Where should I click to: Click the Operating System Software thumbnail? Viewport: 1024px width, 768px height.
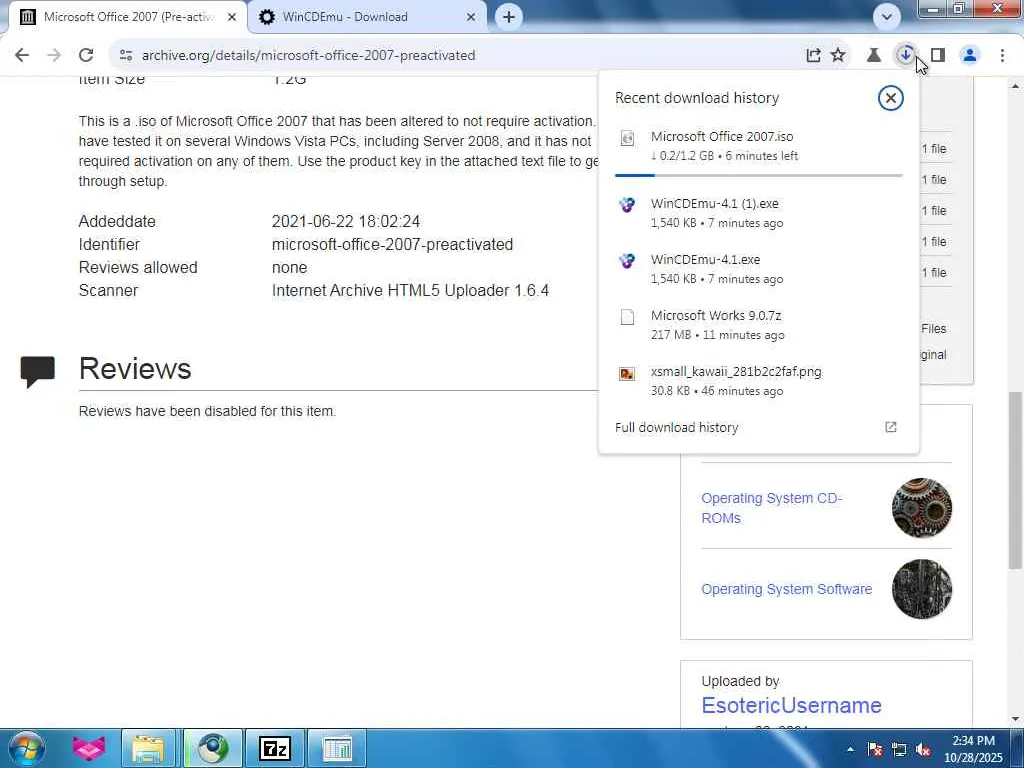coord(921,589)
